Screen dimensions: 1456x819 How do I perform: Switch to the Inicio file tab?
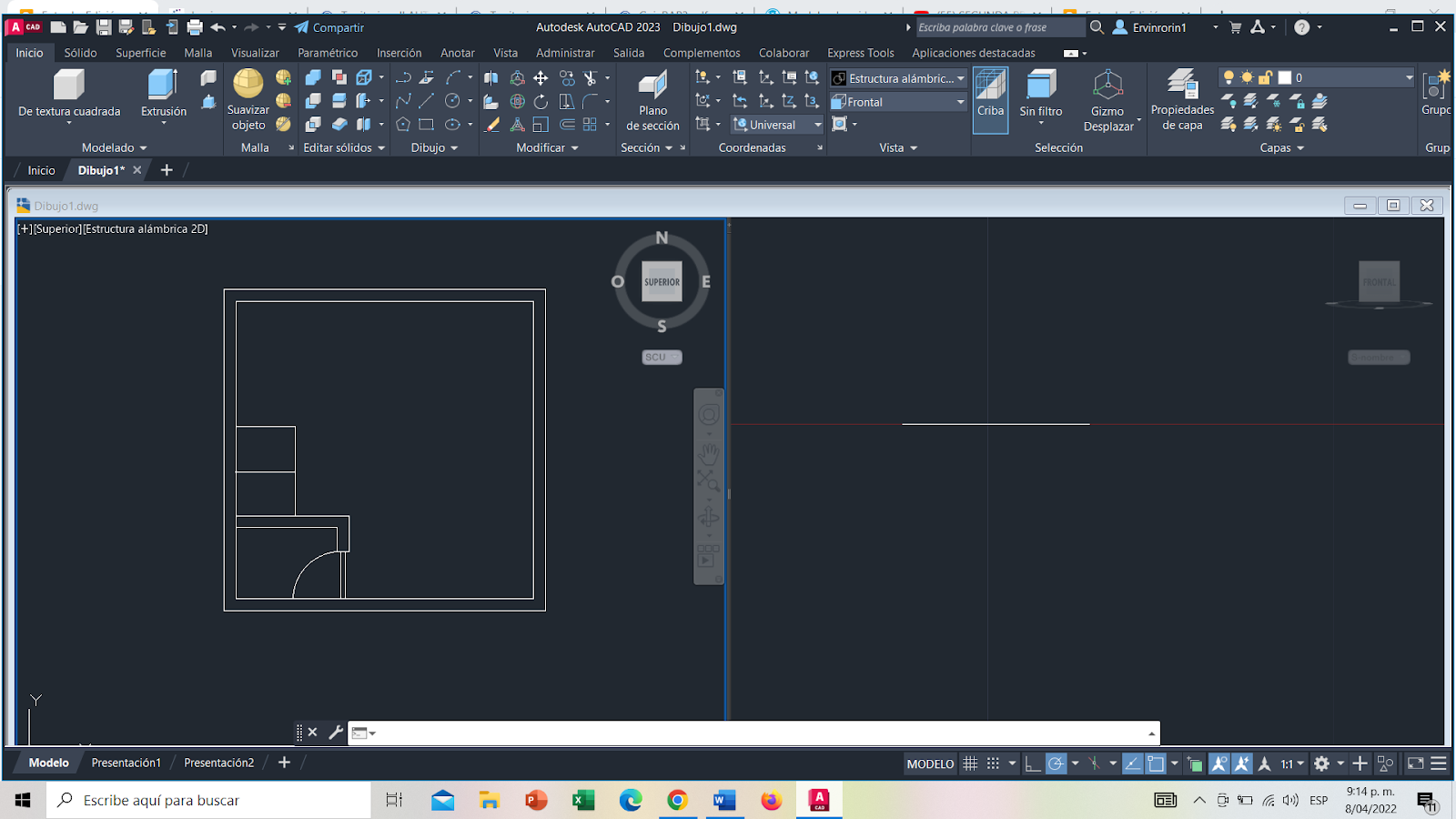click(41, 170)
